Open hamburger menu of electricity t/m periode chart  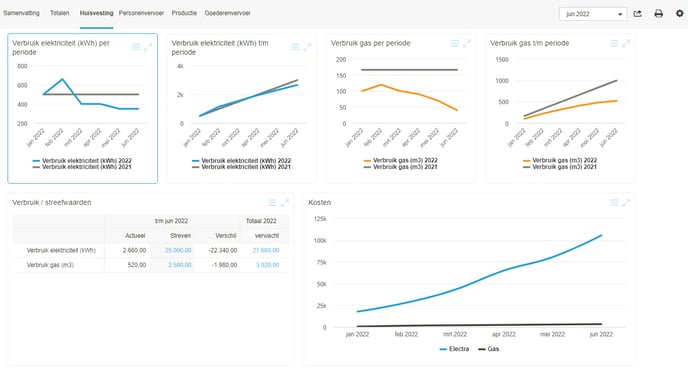pyautogui.click(x=295, y=47)
